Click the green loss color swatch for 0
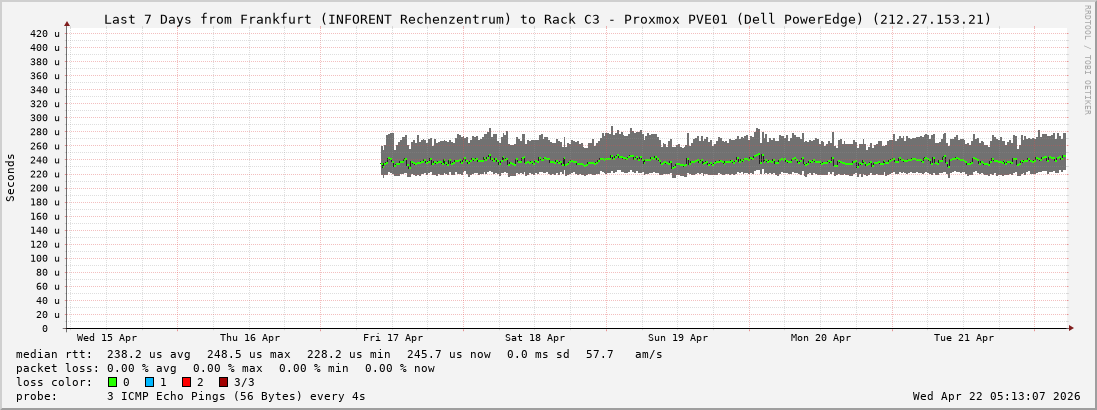1097x410 pixels. 112,382
